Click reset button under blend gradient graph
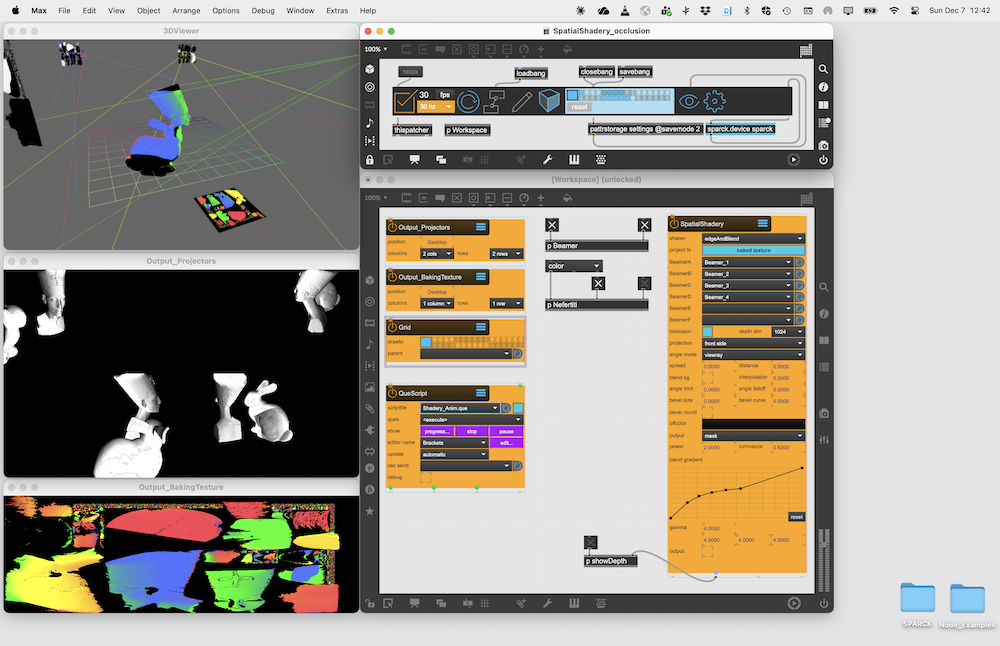 click(x=796, y=517)
